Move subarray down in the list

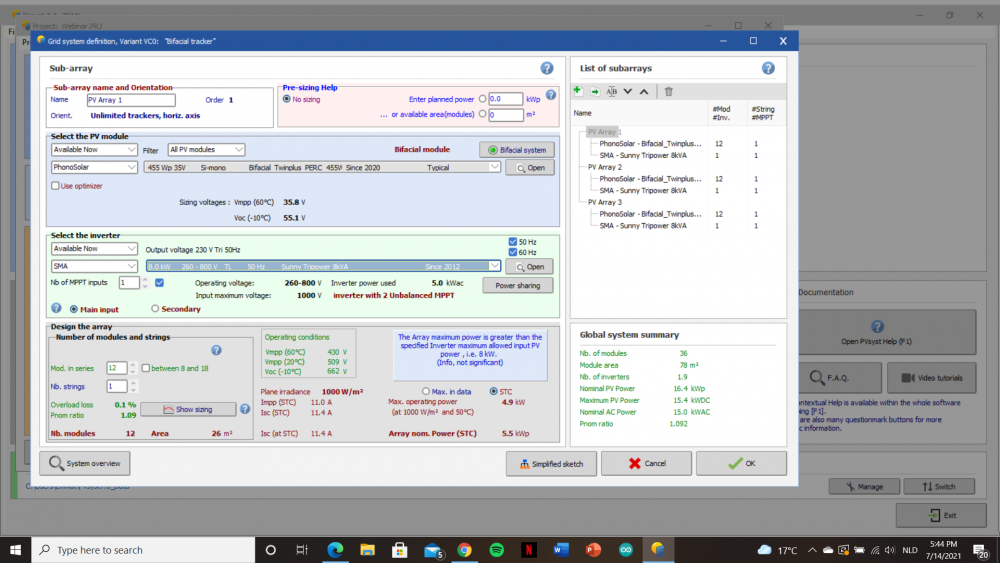pyautogui.click(x=628, y=91)
